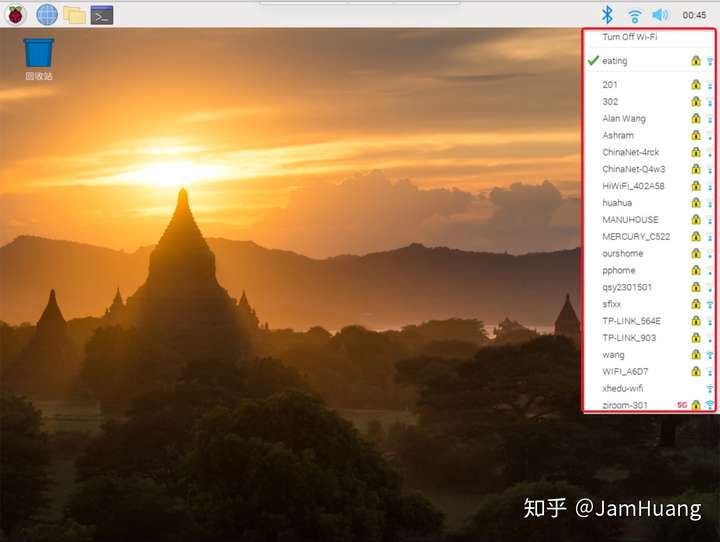This screenshot has width=720, height=542.
Task: Select the MERCURY_C522 network entry
Action: click(649, 237)
